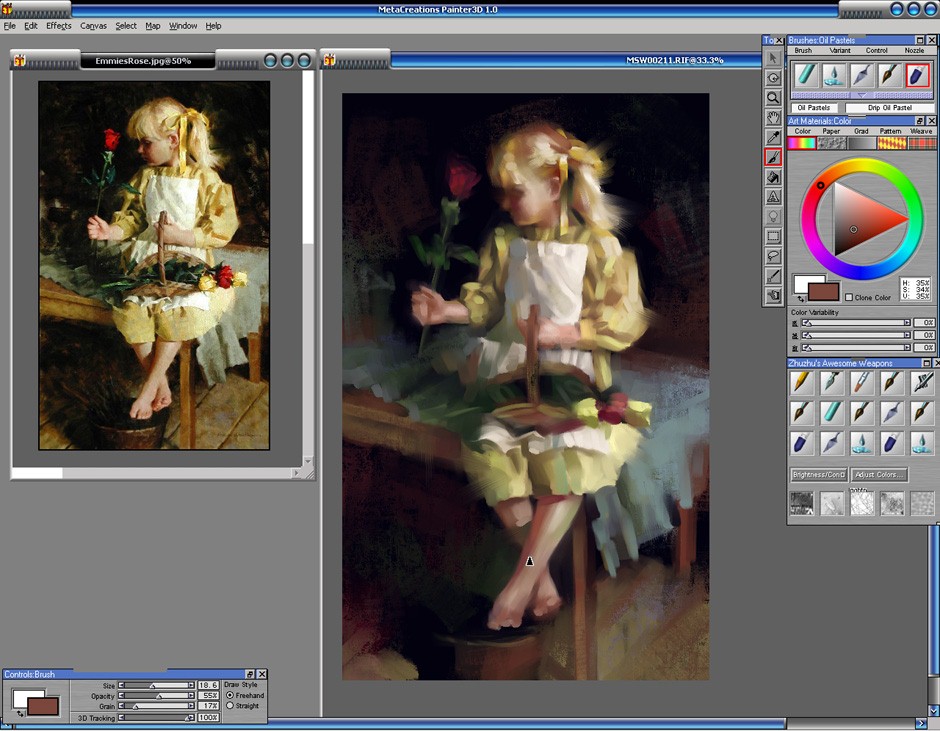Choose the teal crayon in Brushes palette
940x731 pixels.
click(x=805, y=75)
